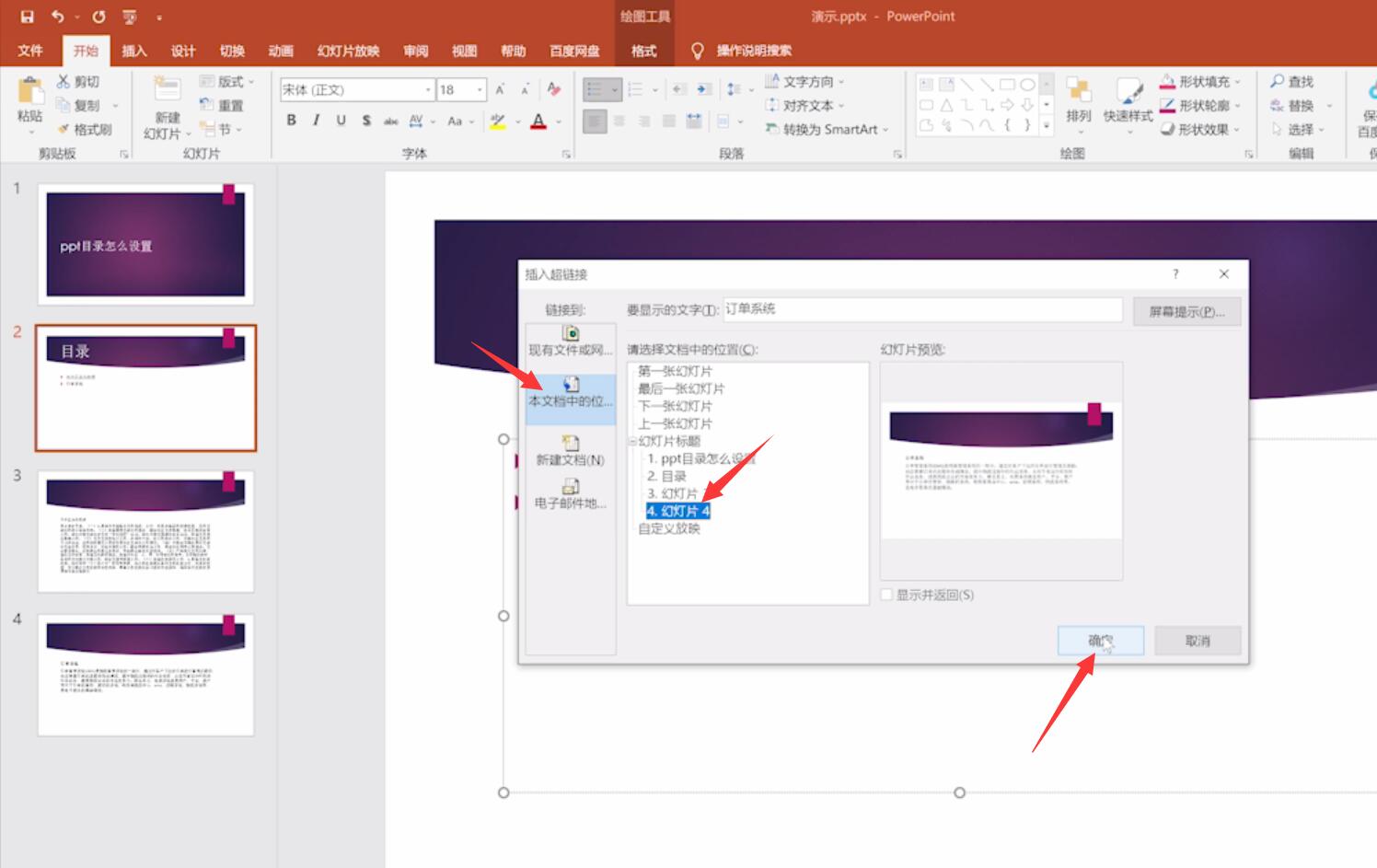1377x868 pixels.
Task: Apply bold formatting
Action: [292, 121]
